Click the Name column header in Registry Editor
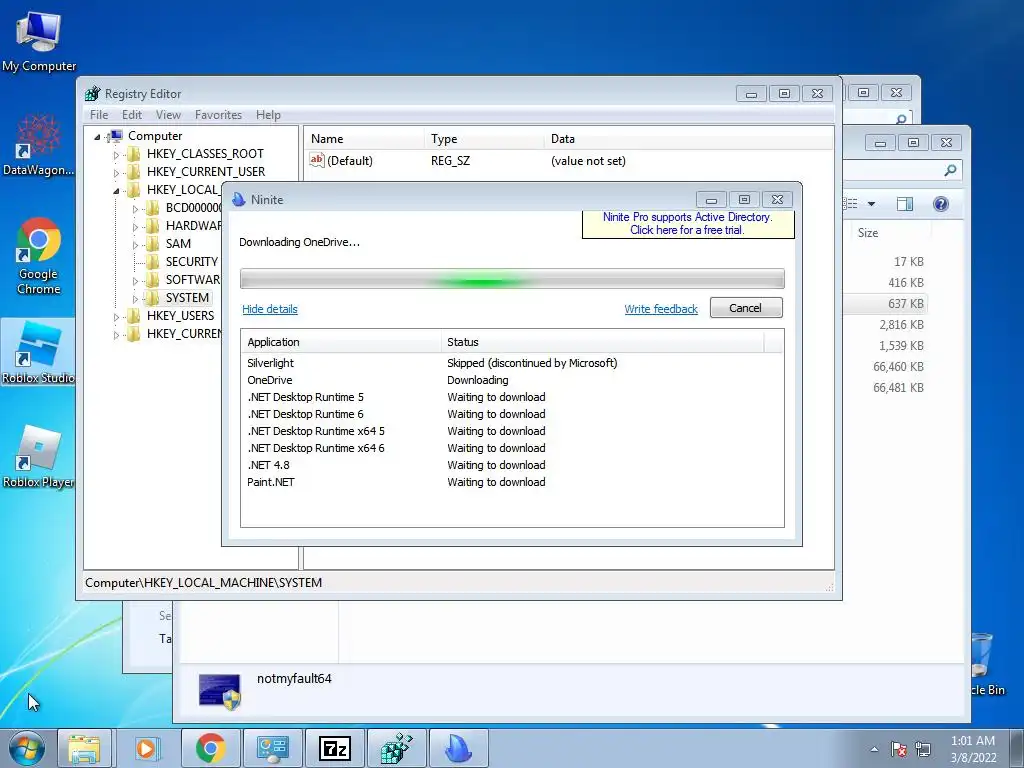The image size is (1024, 768). coord(364,139)
